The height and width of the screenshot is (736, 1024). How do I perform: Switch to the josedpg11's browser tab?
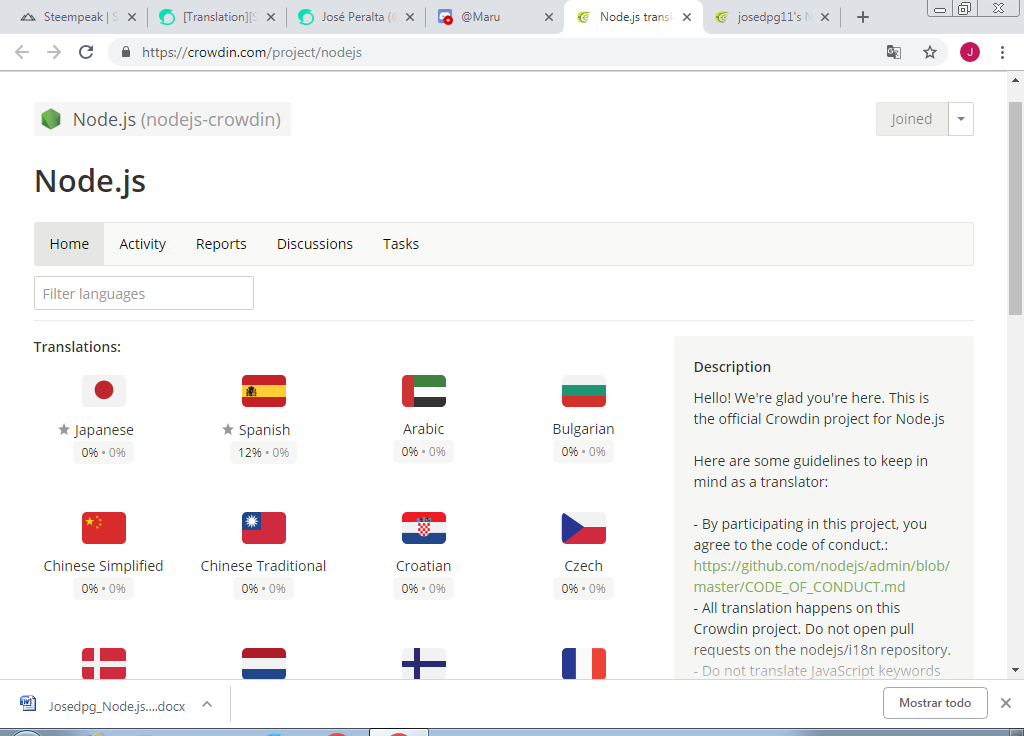(x=774, y=17)
